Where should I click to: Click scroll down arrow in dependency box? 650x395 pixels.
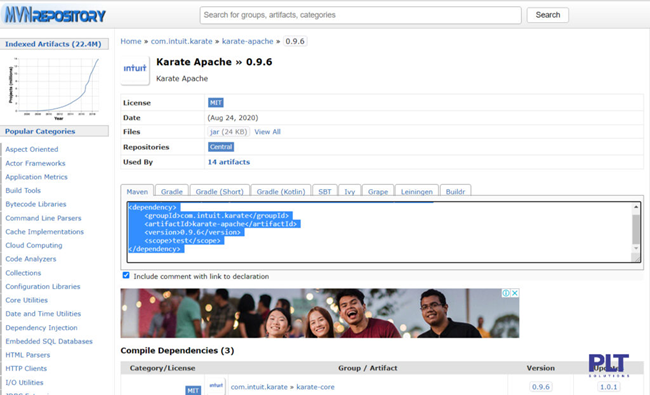pos(635,248)
